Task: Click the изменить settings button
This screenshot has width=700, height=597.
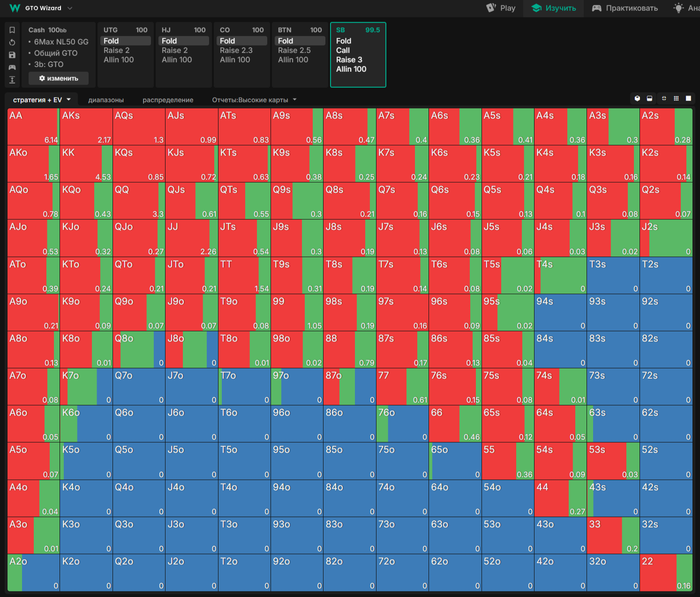Action: 58,78
